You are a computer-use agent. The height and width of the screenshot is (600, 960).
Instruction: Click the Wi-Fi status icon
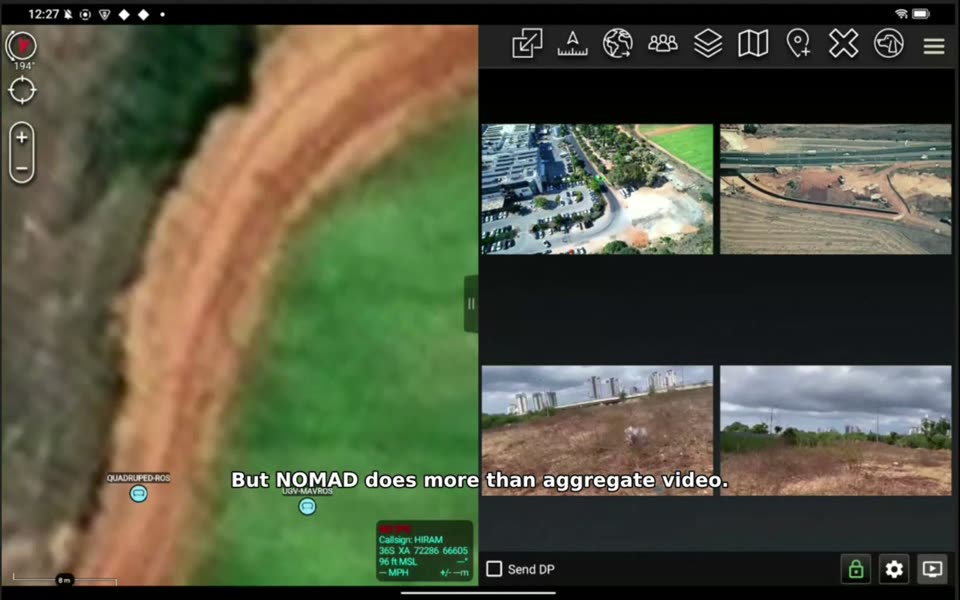point(901,13)
